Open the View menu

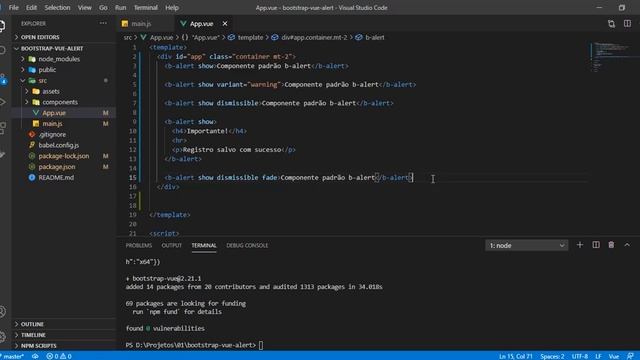pos(84,7)
